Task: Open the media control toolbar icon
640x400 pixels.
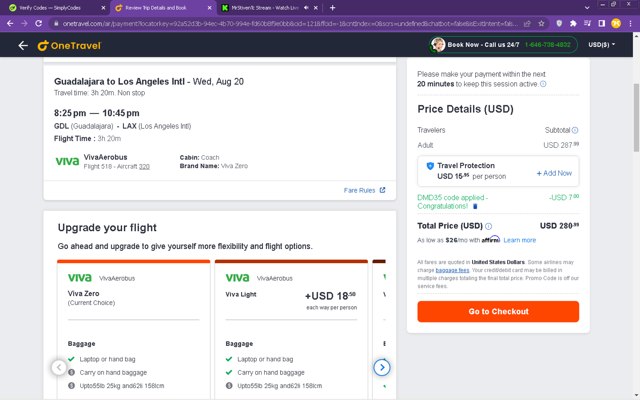Action: click(x=587, y=24)
